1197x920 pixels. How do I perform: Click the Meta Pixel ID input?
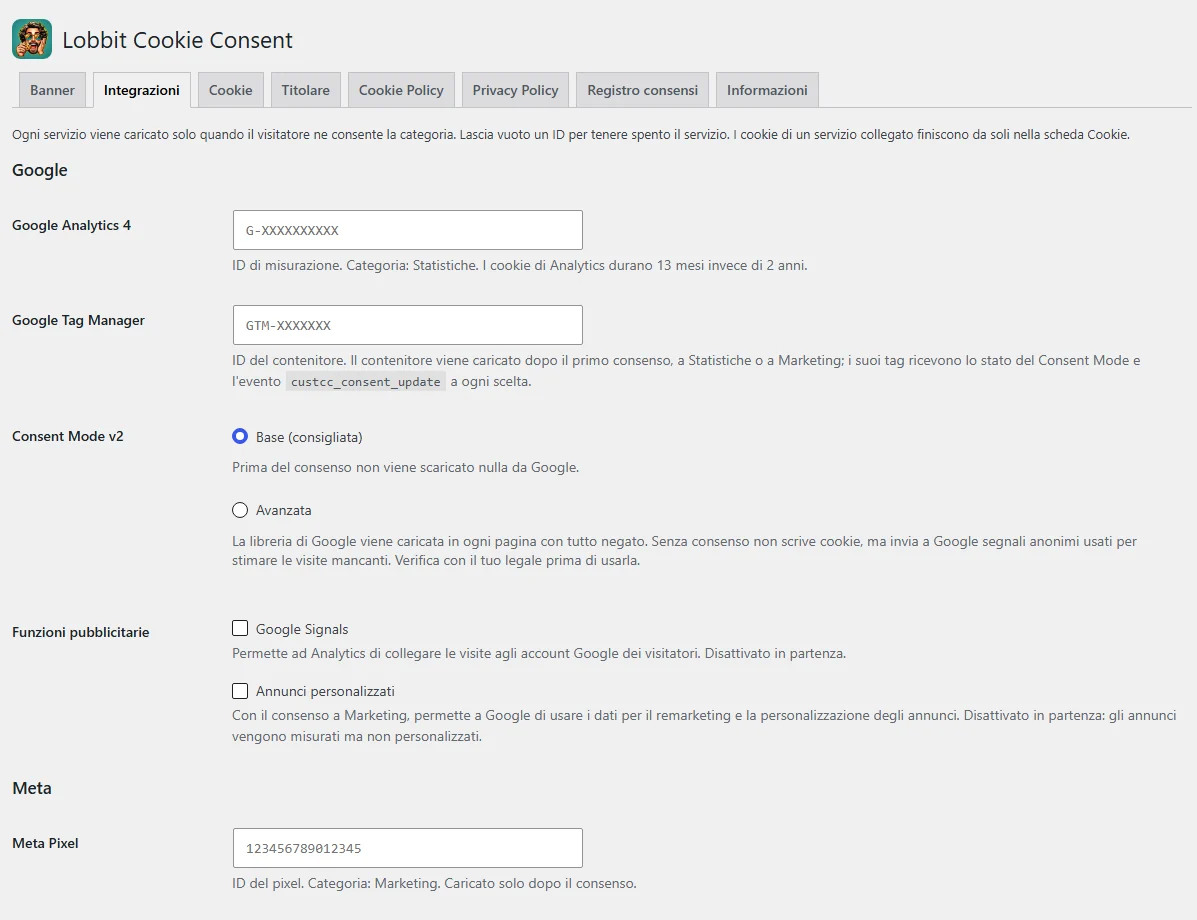tap(408, 848)
